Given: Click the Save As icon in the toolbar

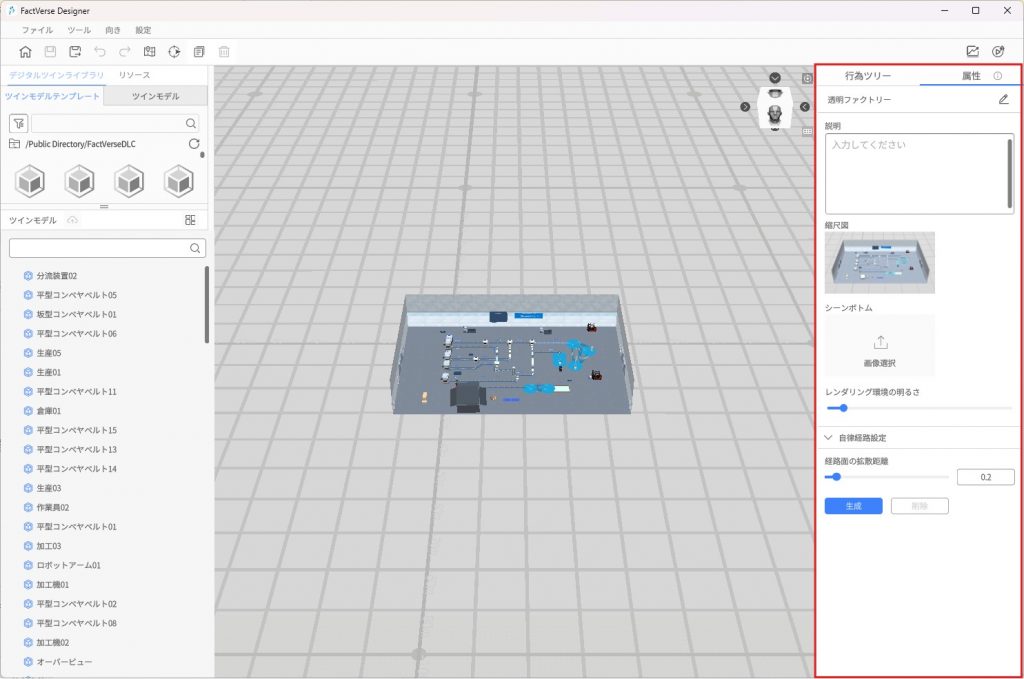Looking at the screenshot, I should tap(75, 52).
